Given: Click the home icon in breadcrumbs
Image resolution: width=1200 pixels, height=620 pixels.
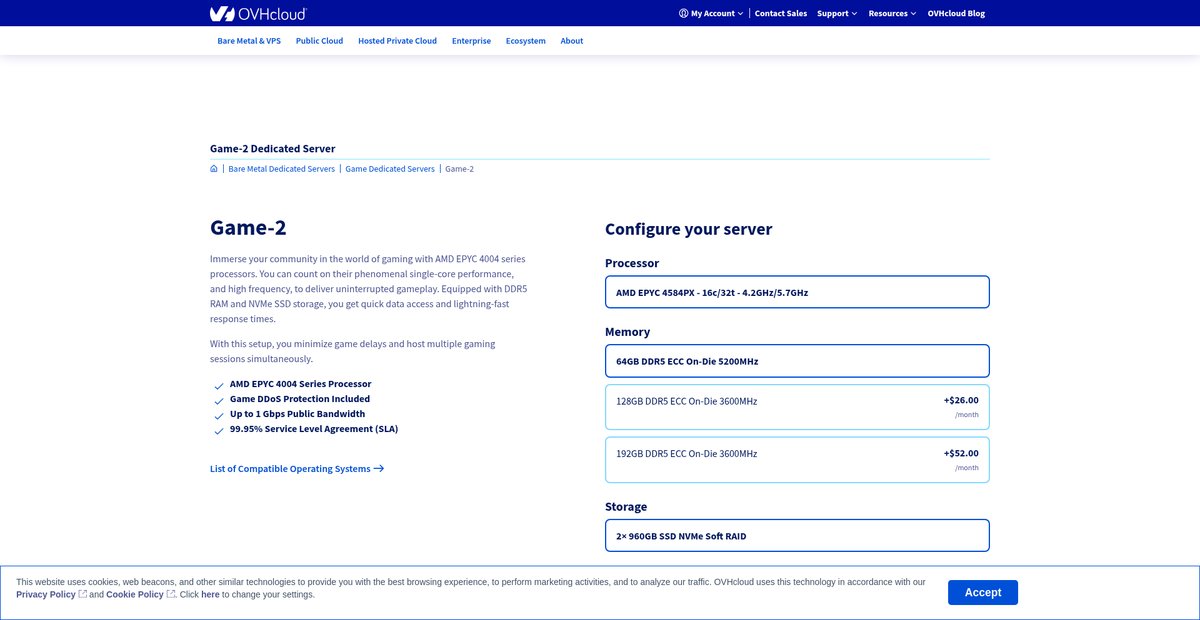Looking at the screenshot, I should click(214, 169).
